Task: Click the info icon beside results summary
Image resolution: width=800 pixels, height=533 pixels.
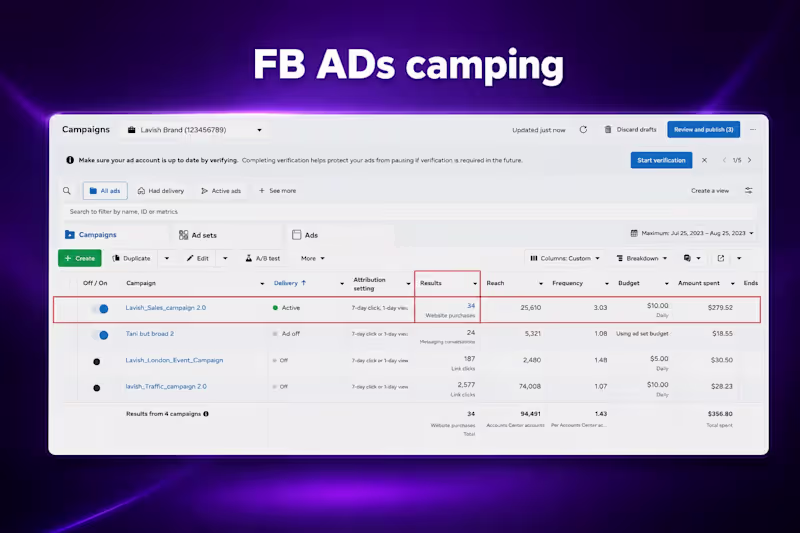Action: [206, 414]
